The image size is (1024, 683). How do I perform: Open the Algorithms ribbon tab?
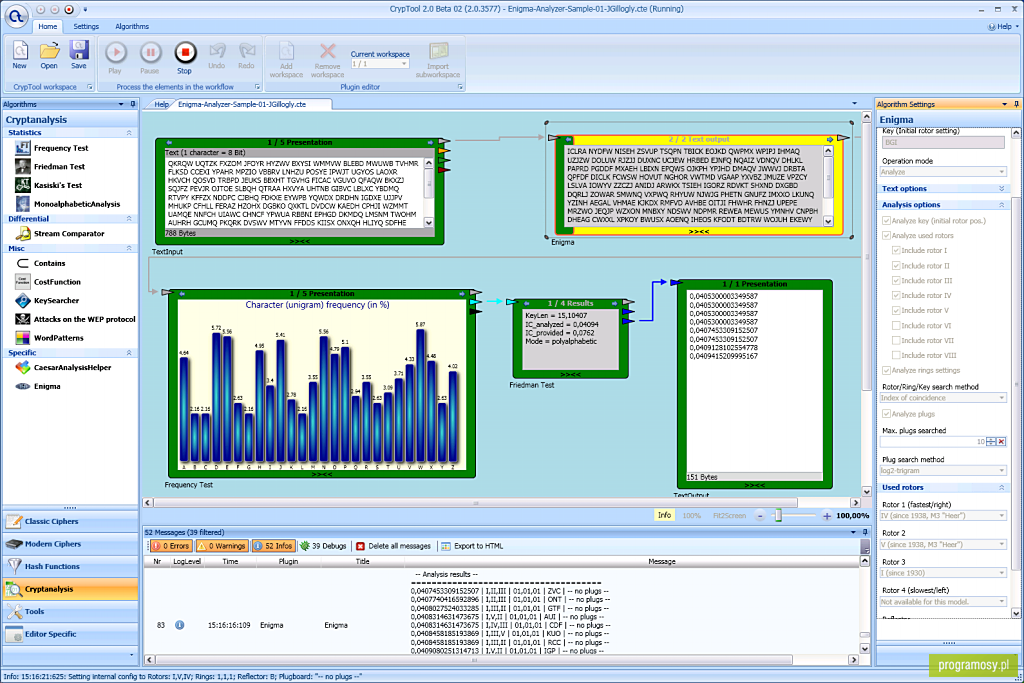tap(132, 27)
